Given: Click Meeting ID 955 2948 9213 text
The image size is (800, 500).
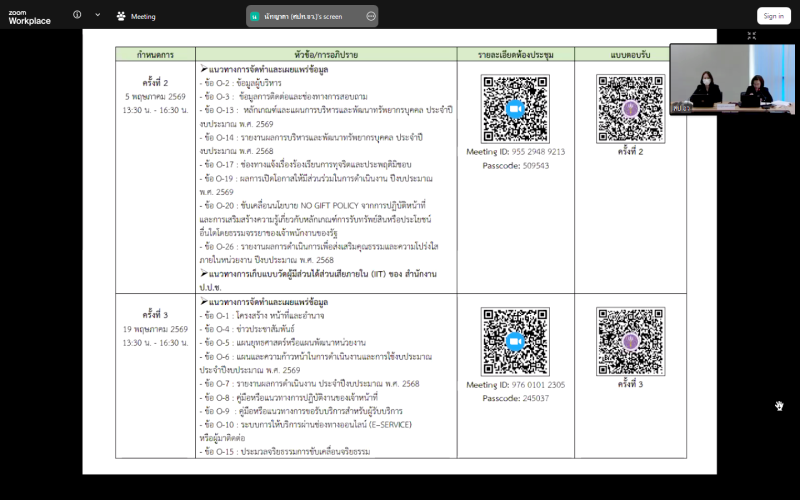Looking at the screenshot, I should click(515, 152).
